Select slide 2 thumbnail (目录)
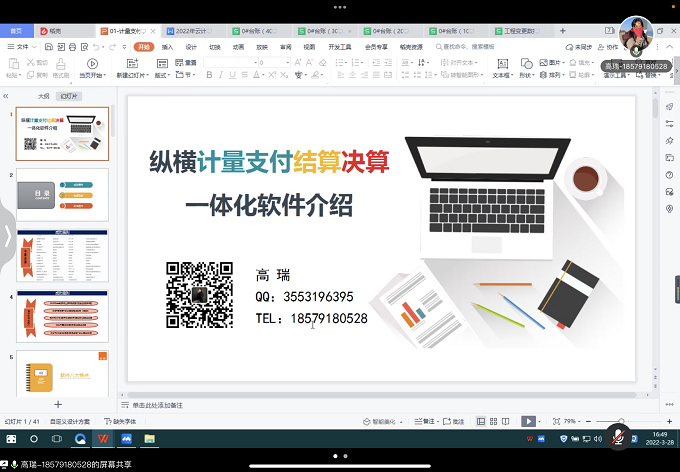 point(62,195)
